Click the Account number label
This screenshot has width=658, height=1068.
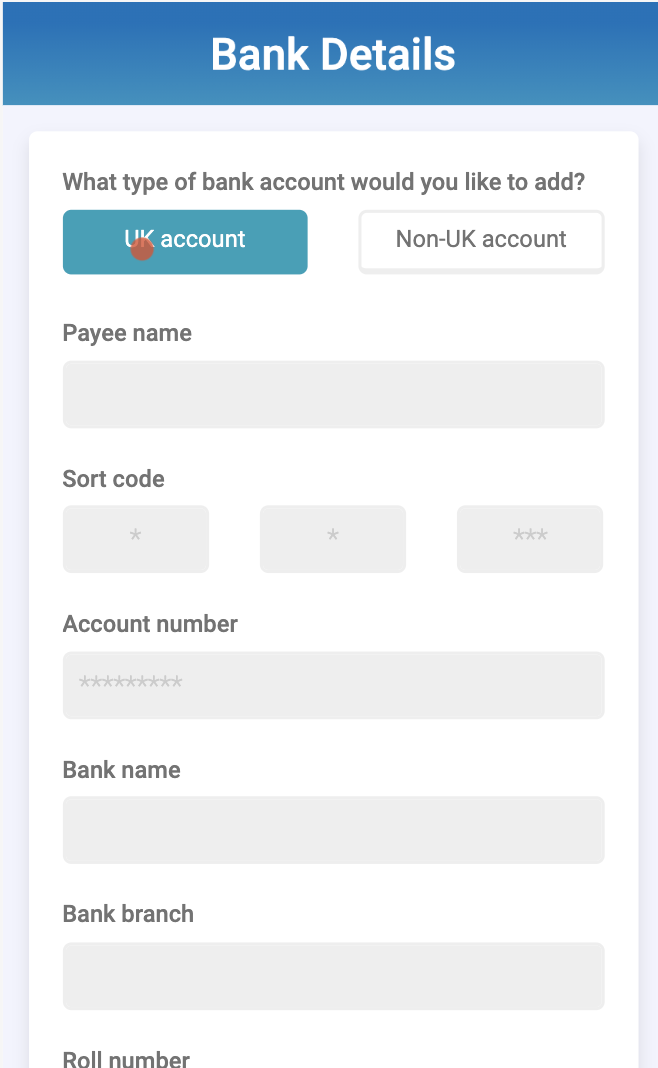[x=150, y=624]
